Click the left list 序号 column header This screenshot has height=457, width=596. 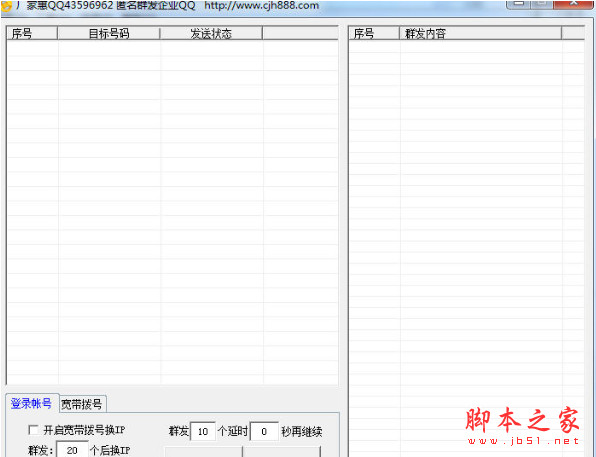coord(32,33)
